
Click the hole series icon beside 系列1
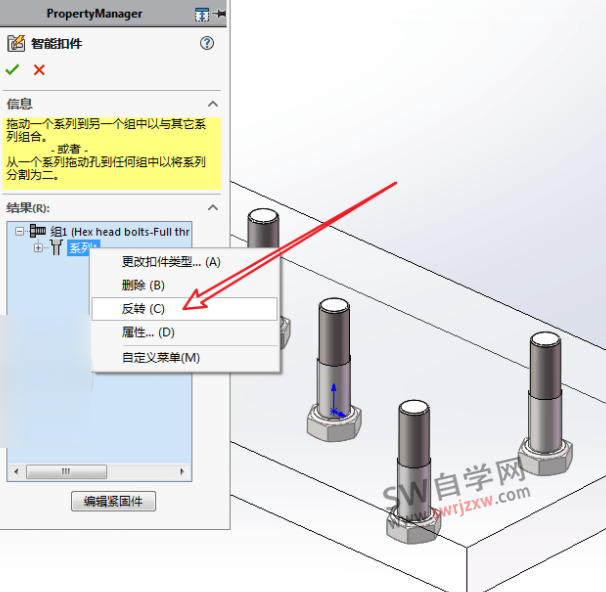tap(56, 247)
